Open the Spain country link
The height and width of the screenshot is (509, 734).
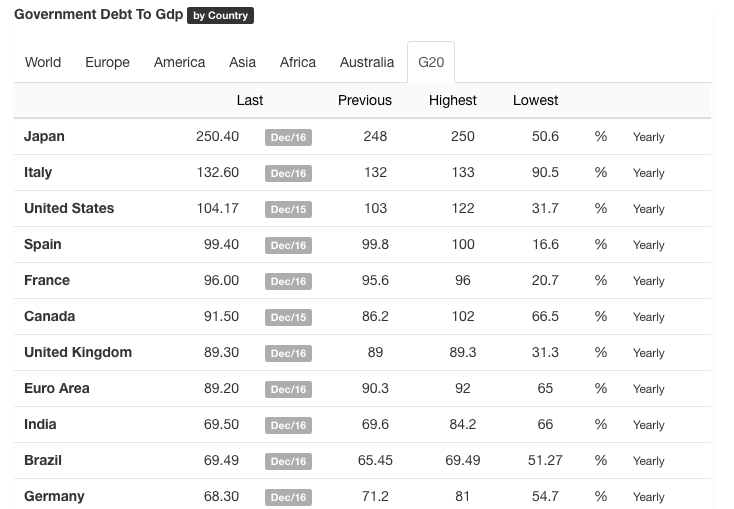click(43, 244)
